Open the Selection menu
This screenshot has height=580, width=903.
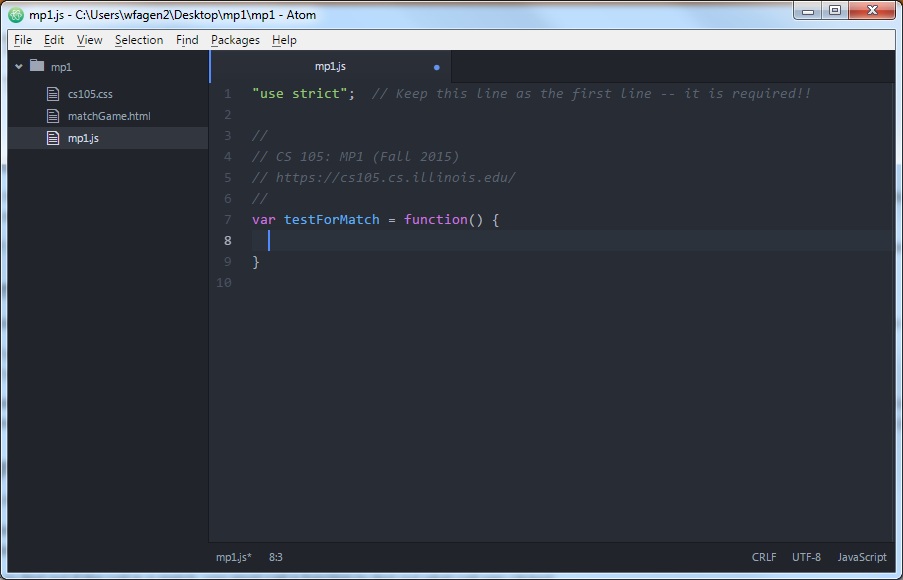pyautogui.click(x=139, y=40)
